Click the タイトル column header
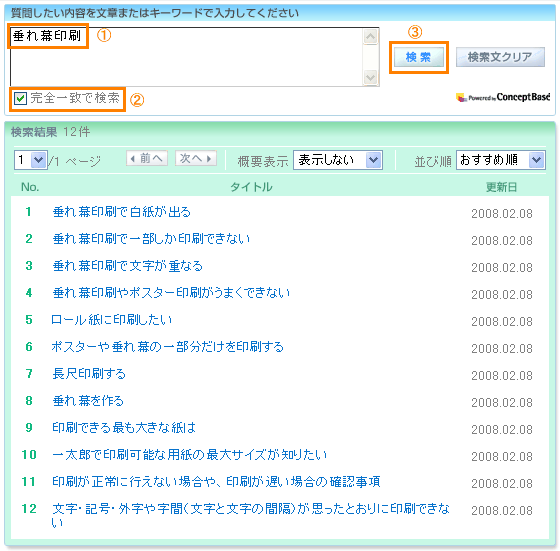 click(251, 187)
